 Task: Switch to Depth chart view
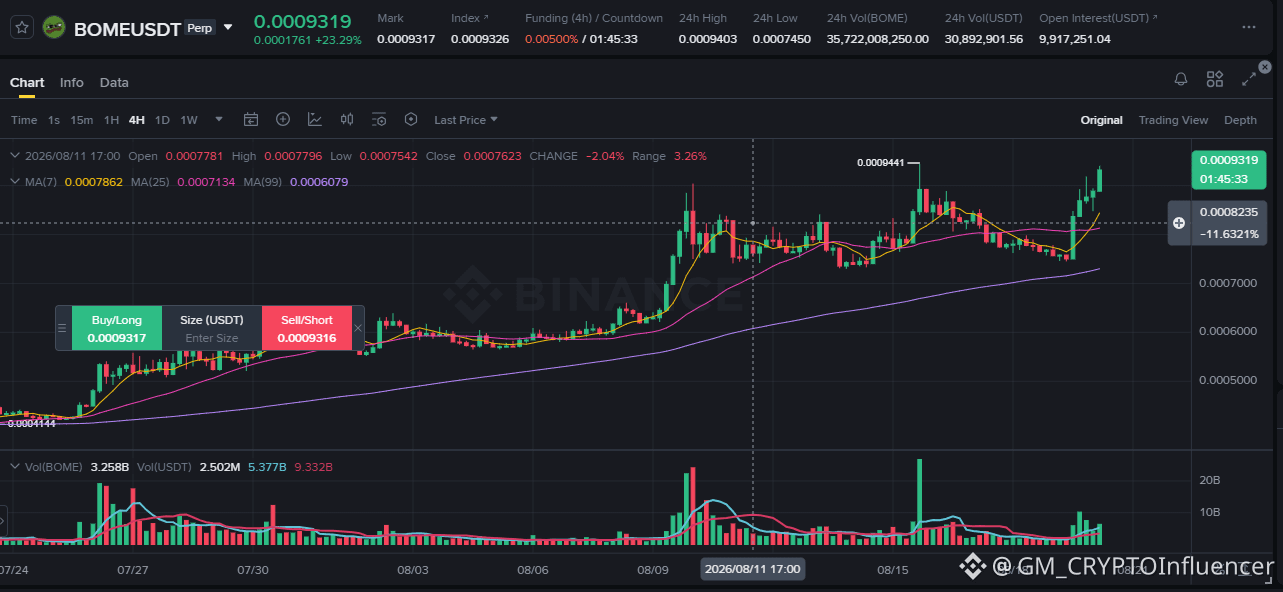1240,120
